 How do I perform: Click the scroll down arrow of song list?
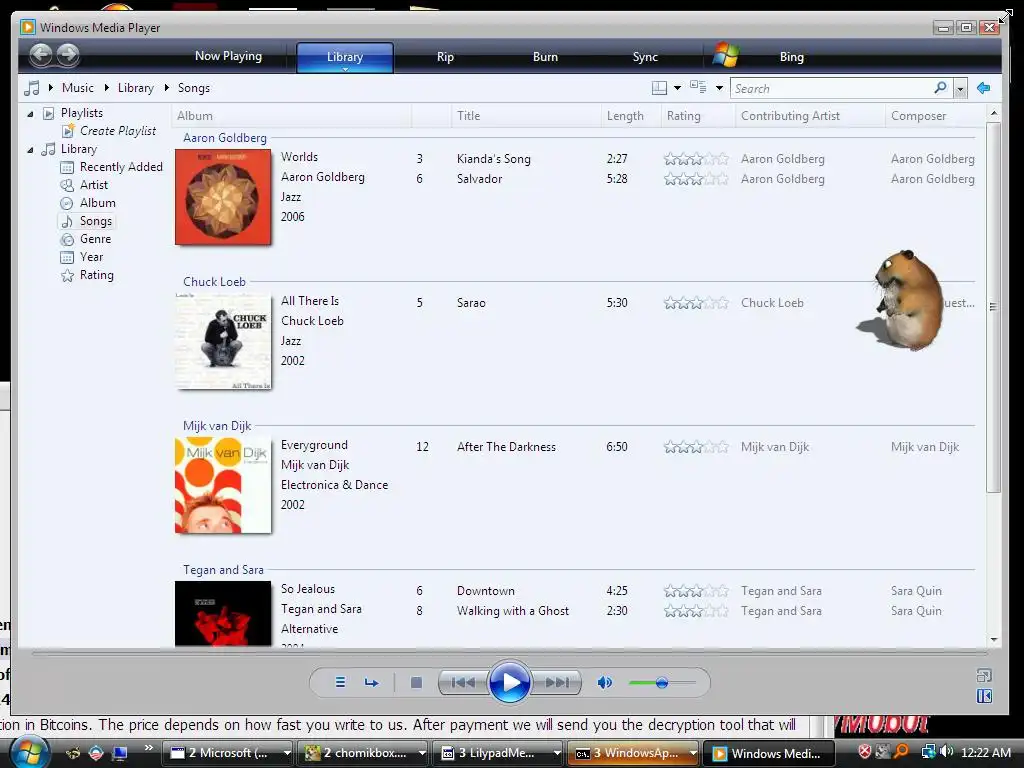[994, 640]
